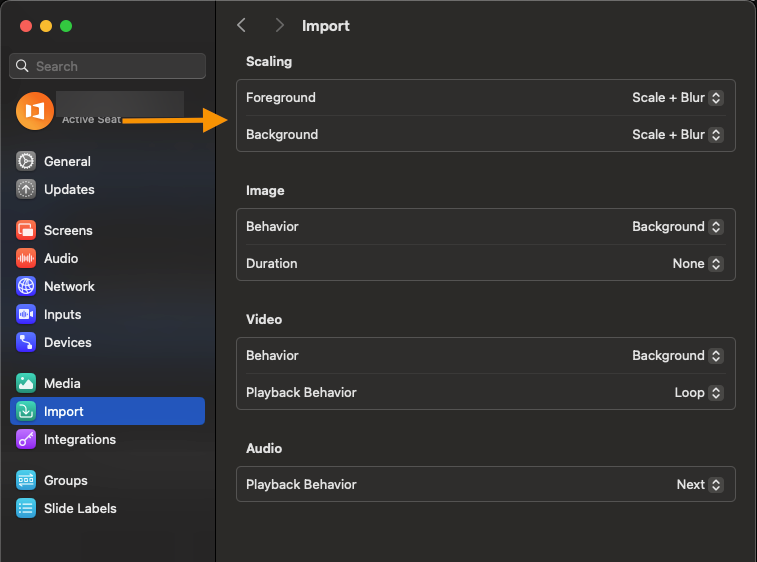This screenshot has width=757, height=562.
Task: Go forward with the right chevron
Action: [280, 25]
